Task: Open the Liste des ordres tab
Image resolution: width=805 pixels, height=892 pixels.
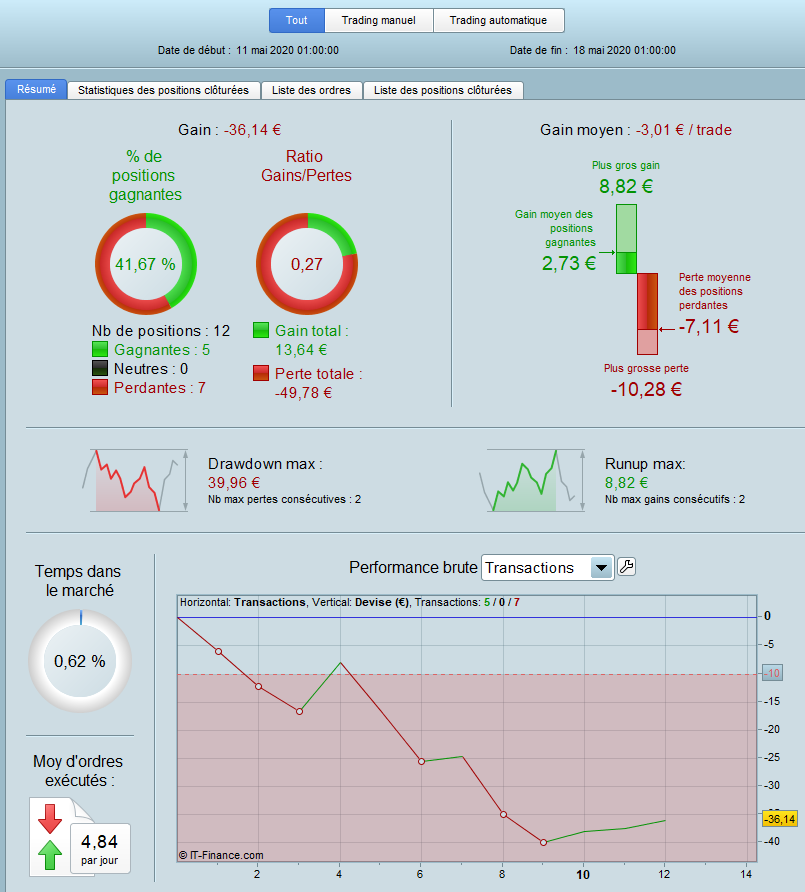Action: pos(311,90)
